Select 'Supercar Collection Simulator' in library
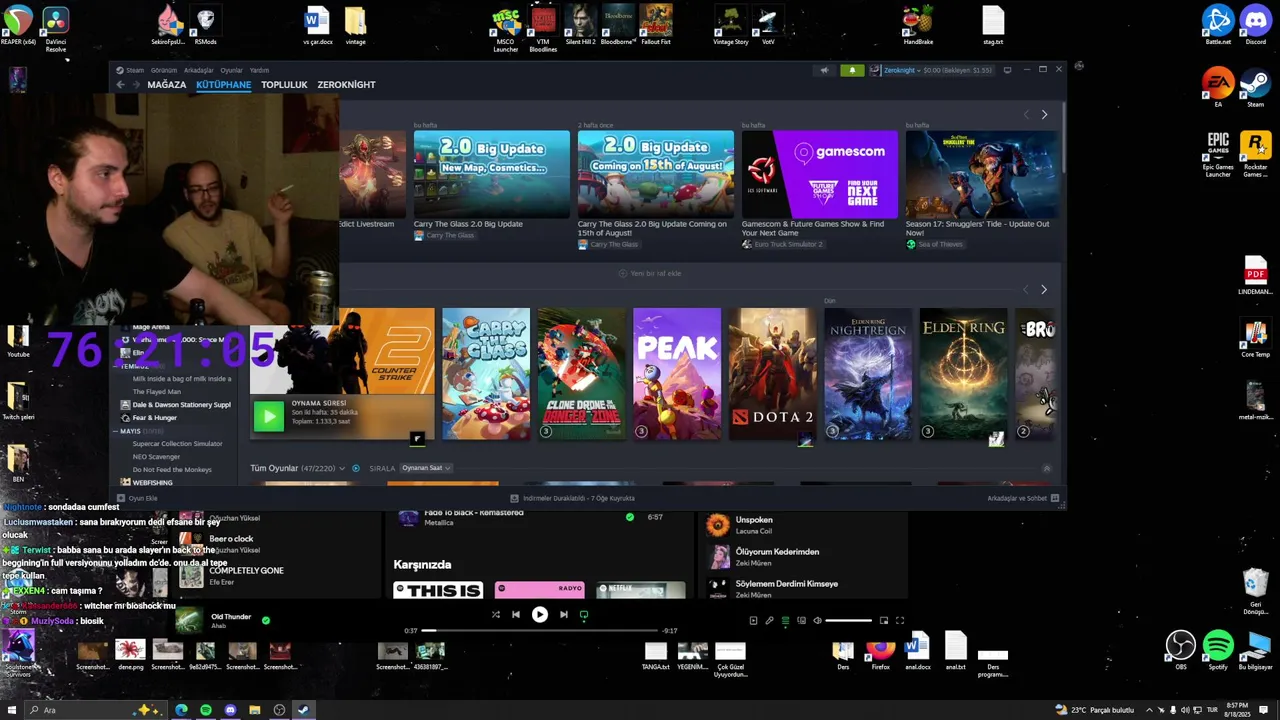The width and height of the screenshot is (1280, 720). click(177, 443)
